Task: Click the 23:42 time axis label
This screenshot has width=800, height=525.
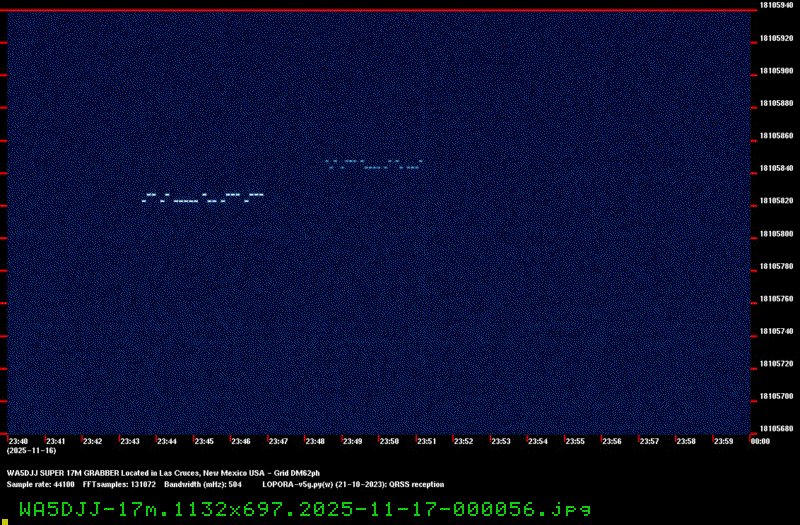Action: [92, 441]
